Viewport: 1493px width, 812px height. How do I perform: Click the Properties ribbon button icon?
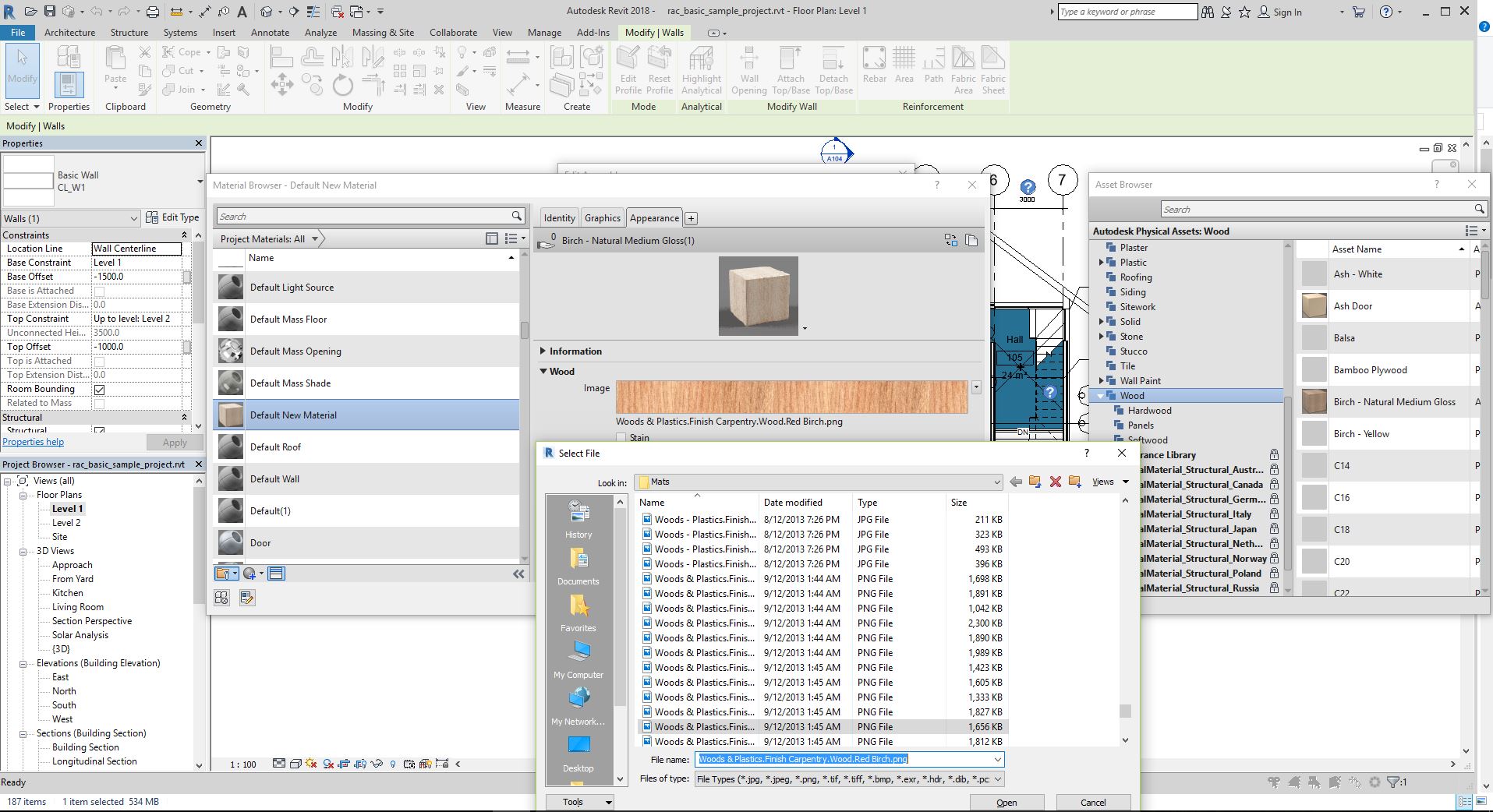point(69,84)
